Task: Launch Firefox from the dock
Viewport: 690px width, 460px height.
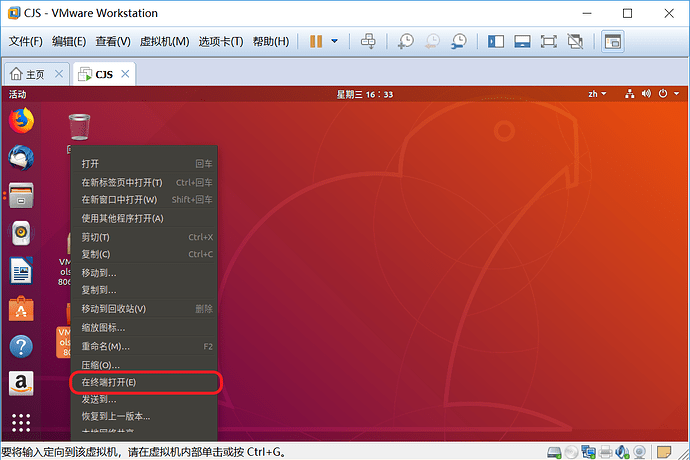Action: pyautogui.click(x=21, y=120)
